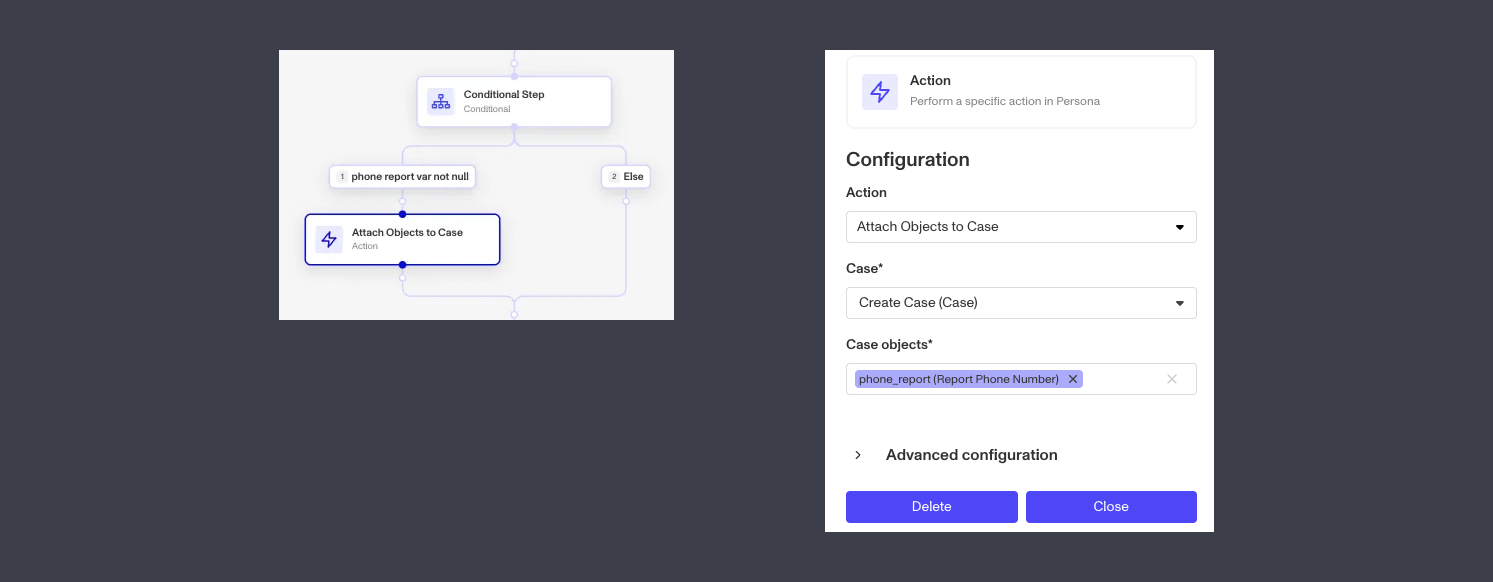Click the Case* field label
This screenshot has width=1493, height=582.
click(865, 269)
